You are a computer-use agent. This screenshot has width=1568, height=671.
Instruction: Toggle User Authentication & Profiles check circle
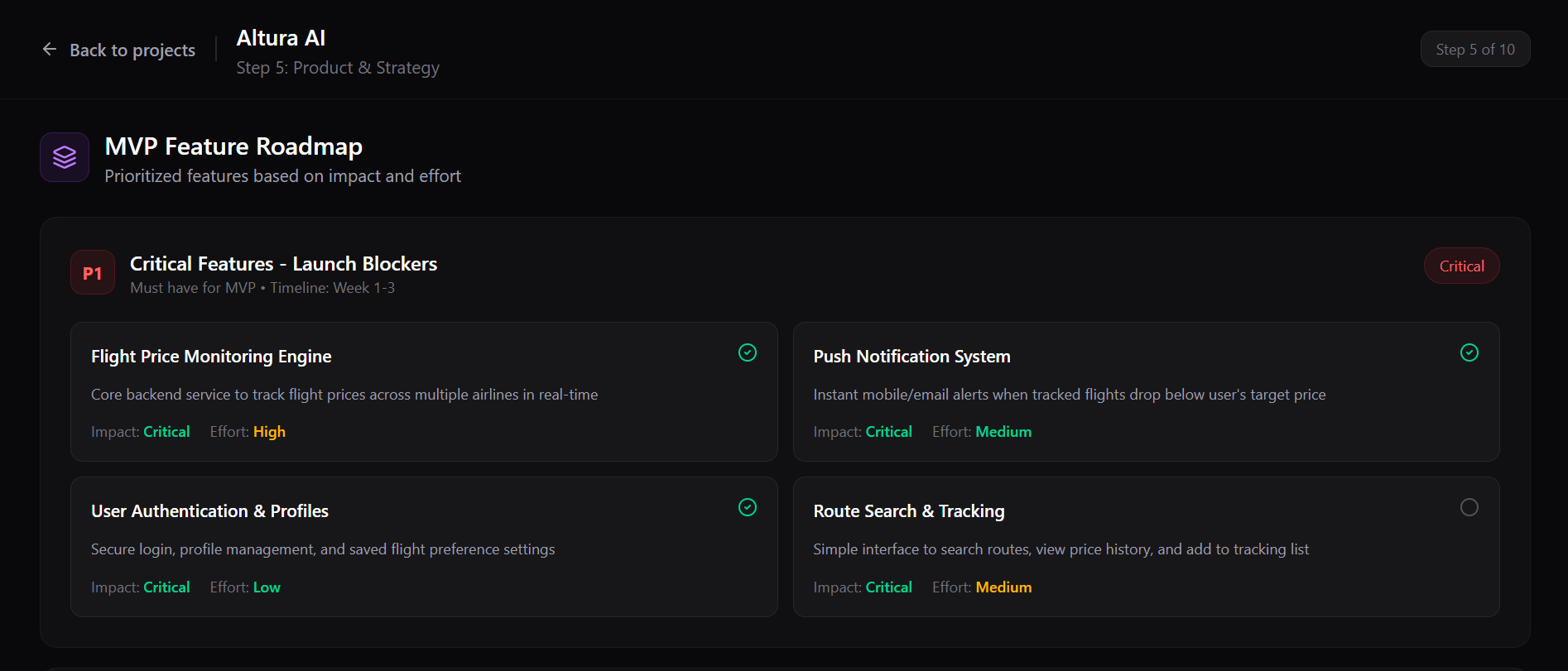click(748, 507)
